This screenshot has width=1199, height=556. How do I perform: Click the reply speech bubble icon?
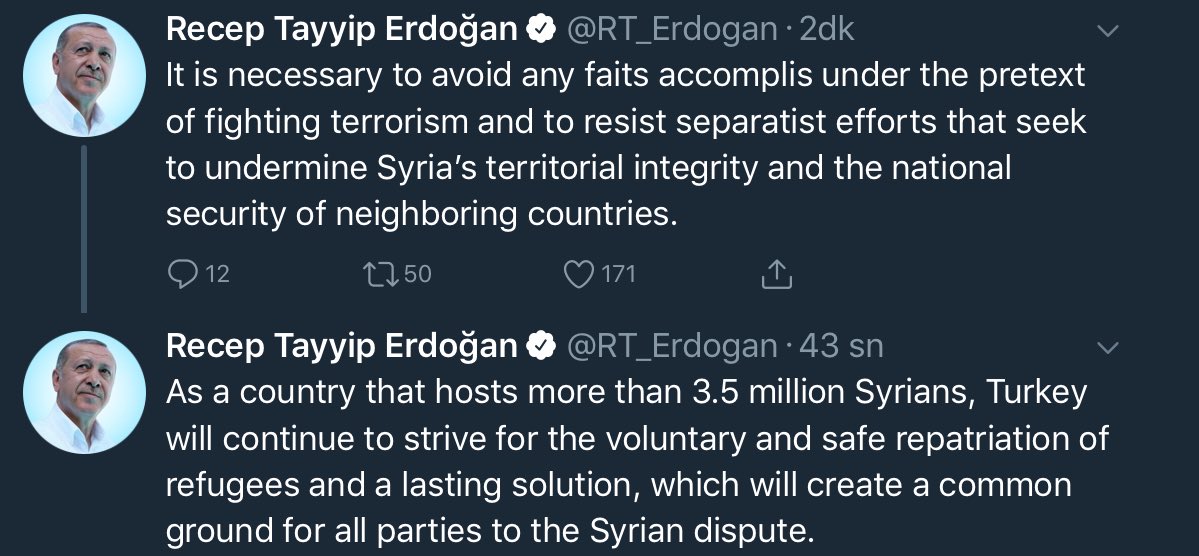point(184,273)
